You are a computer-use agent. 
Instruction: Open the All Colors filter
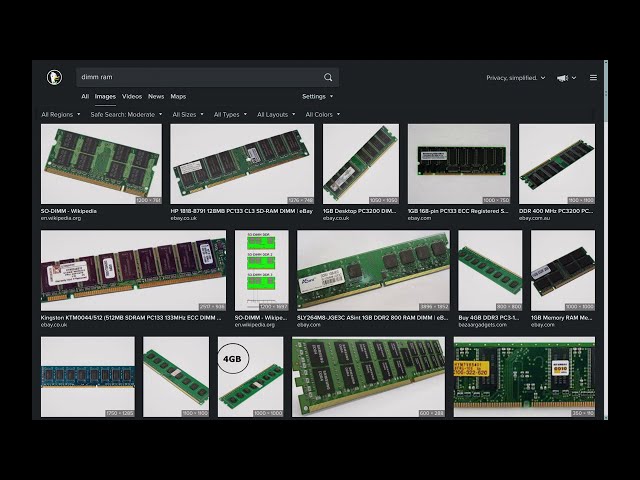pos(322,114)
